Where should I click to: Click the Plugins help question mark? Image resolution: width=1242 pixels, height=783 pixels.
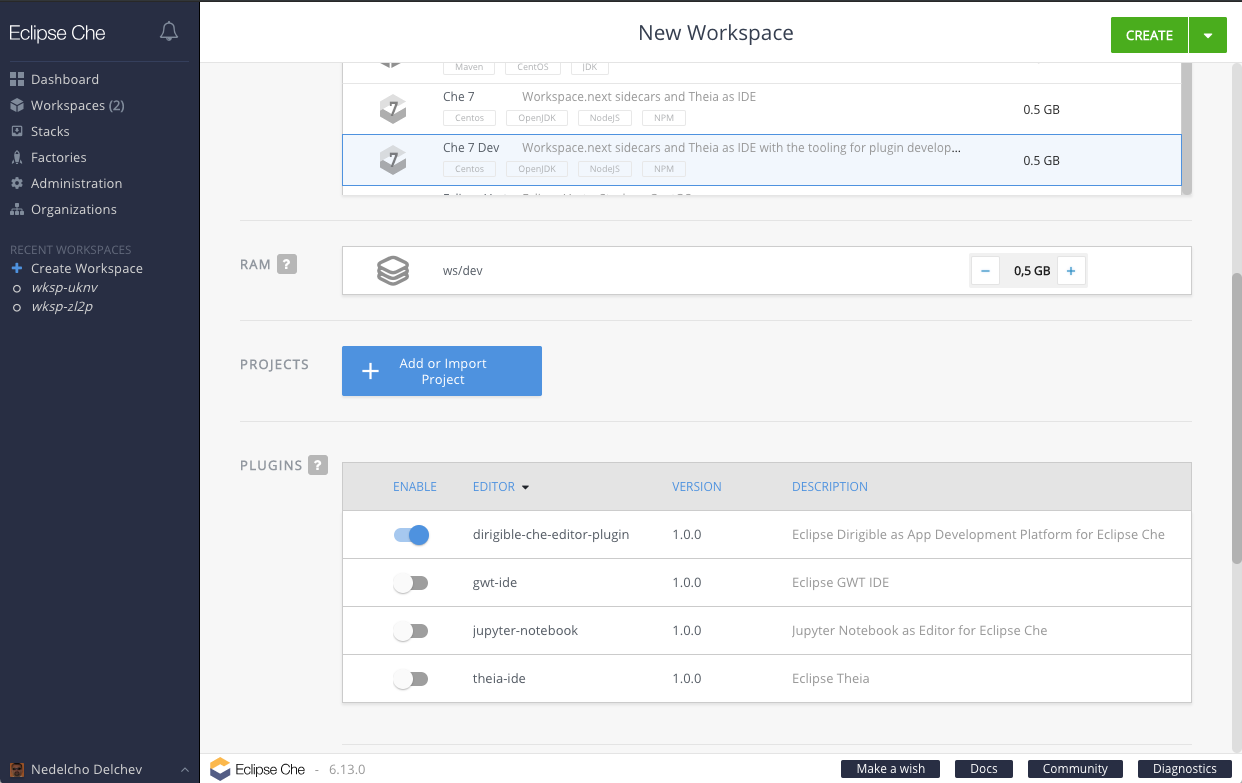click(318, 465)
